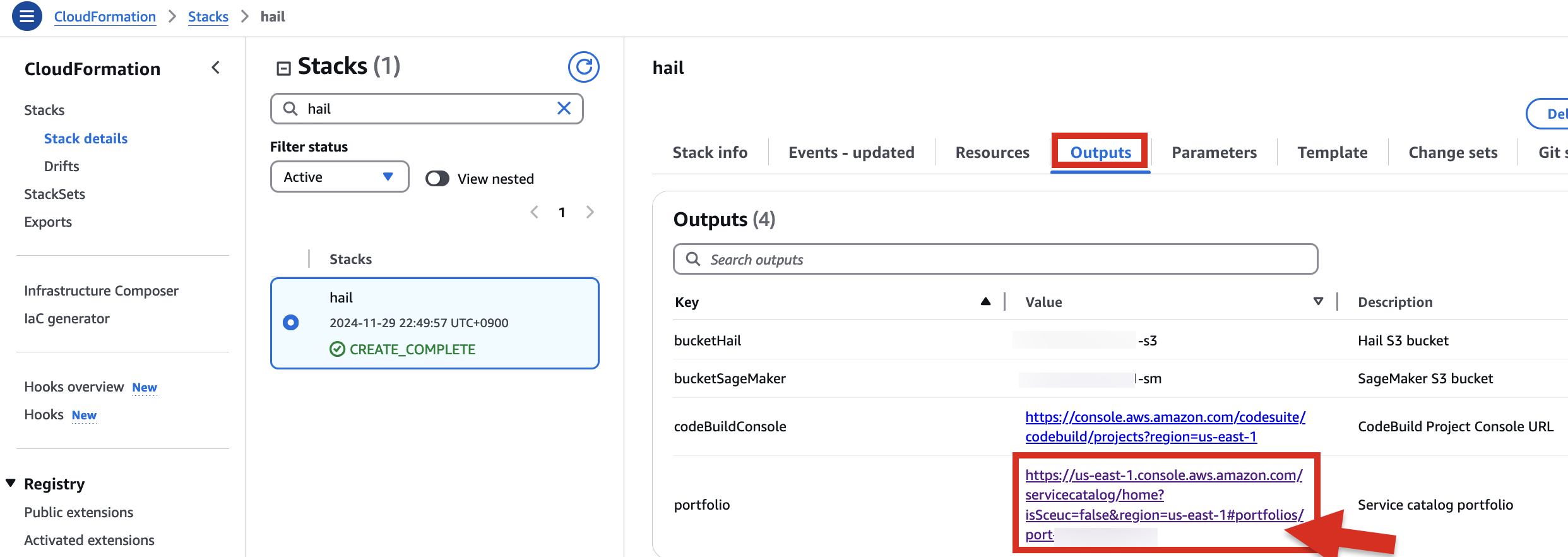Click the Search outputs field
1568x557 pixels.
995,259
